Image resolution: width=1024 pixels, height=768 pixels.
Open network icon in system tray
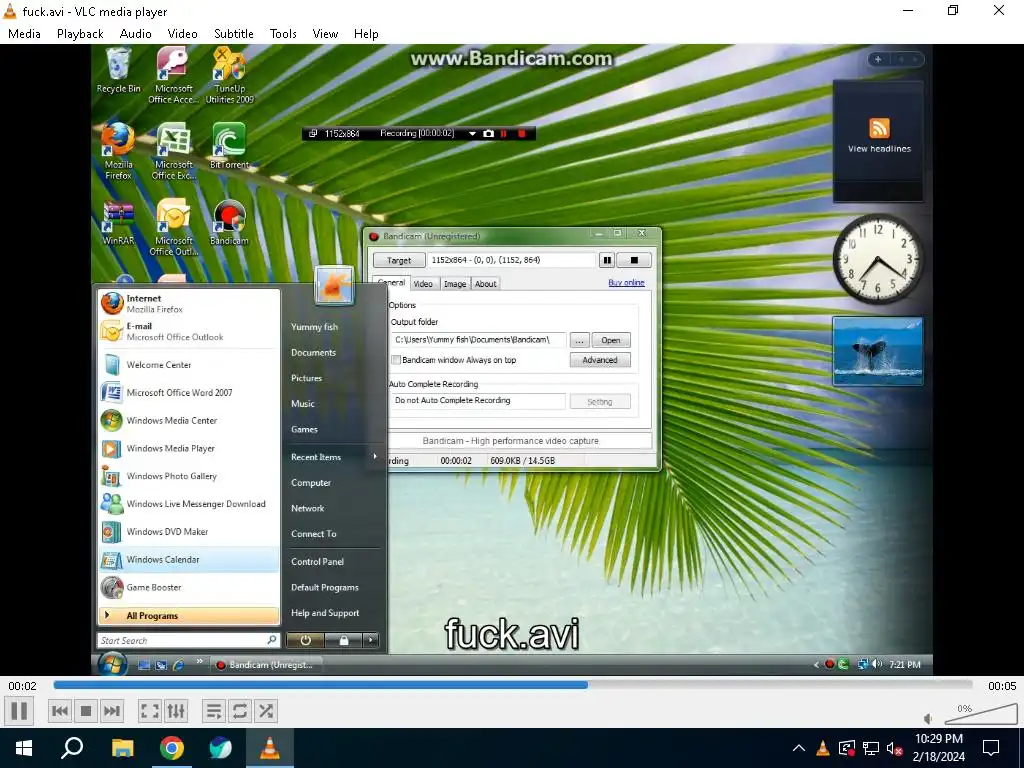click(x=871, y=748)
